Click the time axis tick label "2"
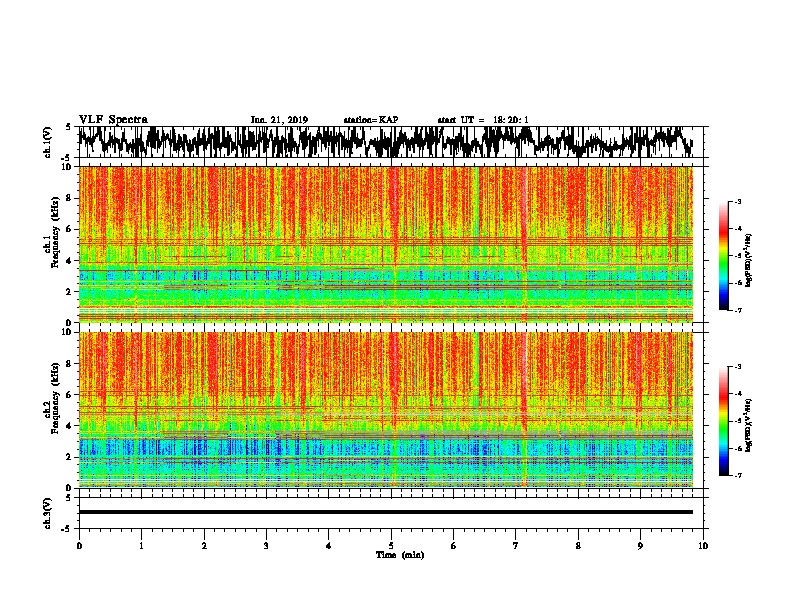The image size is (792, 612). [204, 546]
